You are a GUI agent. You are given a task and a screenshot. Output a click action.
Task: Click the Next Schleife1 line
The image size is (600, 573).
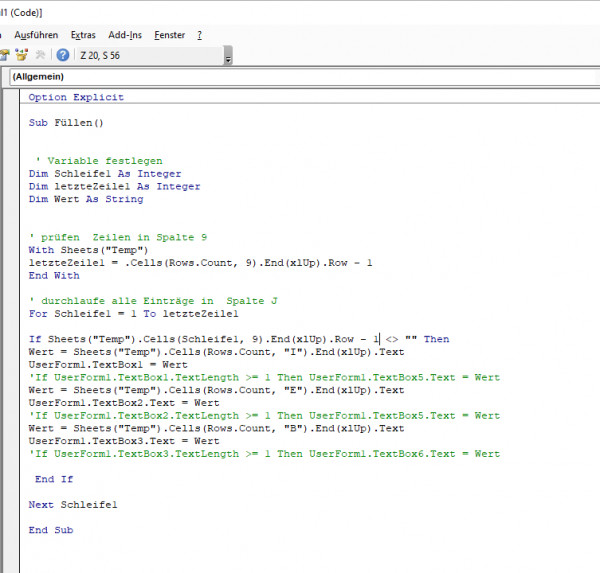(73, 505)
